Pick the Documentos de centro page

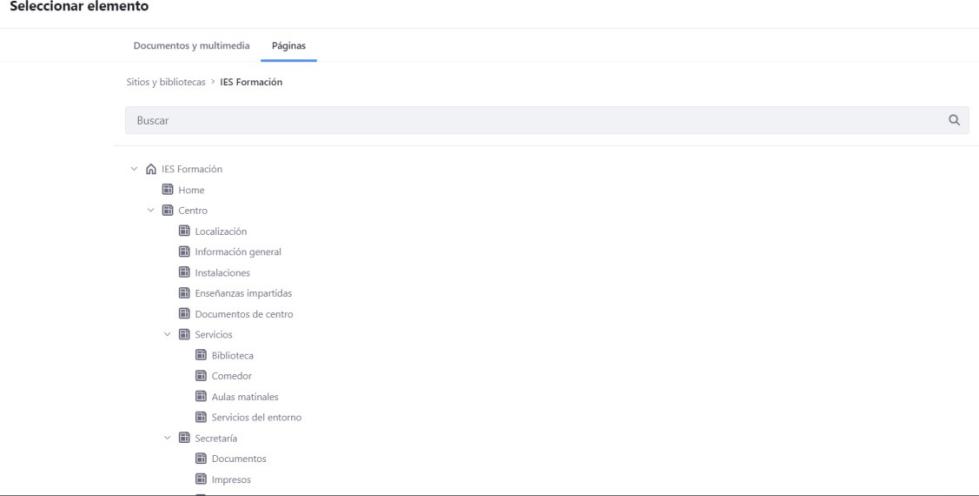point(244,314)
